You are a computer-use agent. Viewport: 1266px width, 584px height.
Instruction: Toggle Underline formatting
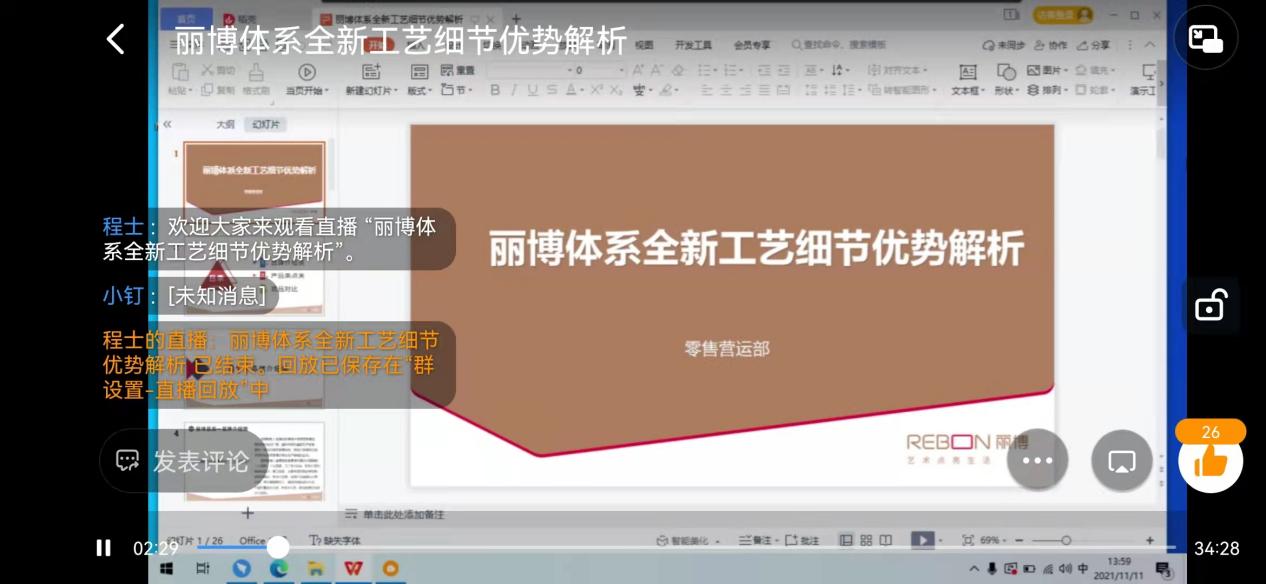pos(532,90)
